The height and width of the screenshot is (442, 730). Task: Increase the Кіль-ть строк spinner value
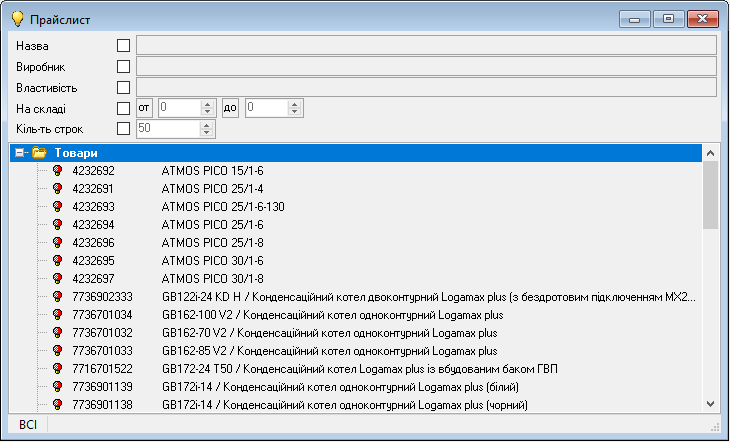(207, 124)
